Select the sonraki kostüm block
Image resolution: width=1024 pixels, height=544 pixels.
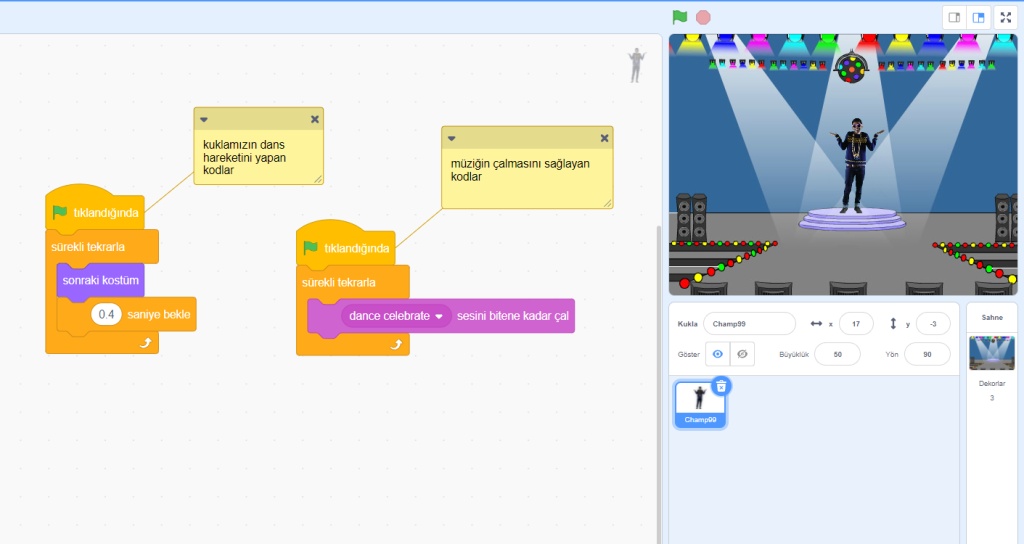101,280
